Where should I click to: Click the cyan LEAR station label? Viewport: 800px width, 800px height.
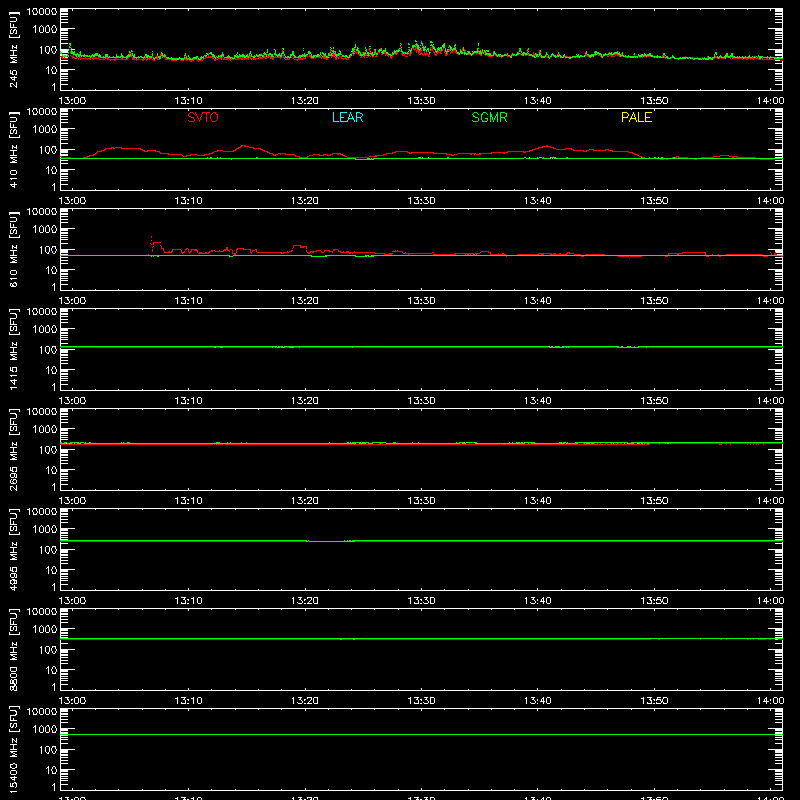click(x=347, y=117)
